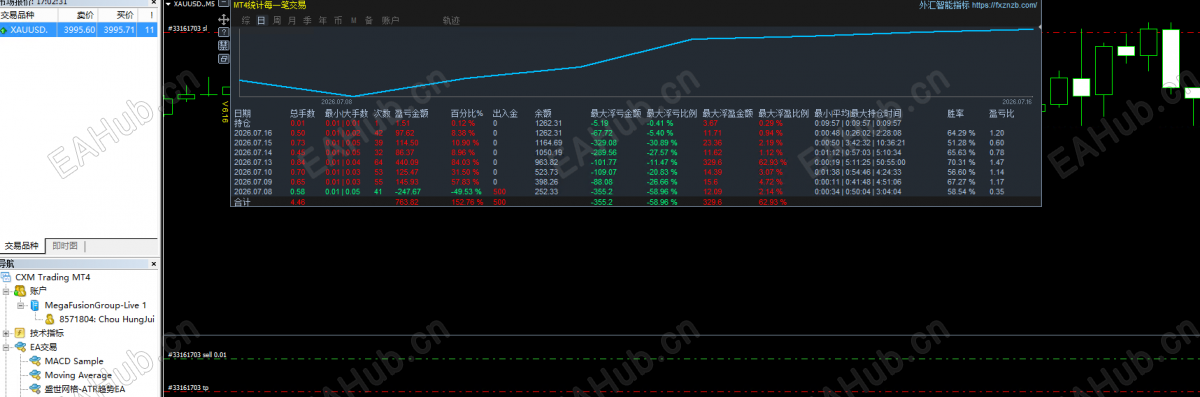The width and height of the screenshot is (1200, 397).
Task: Click the XAUUSD. symbol row in Market Watch
Action: (x=78, y=30)
